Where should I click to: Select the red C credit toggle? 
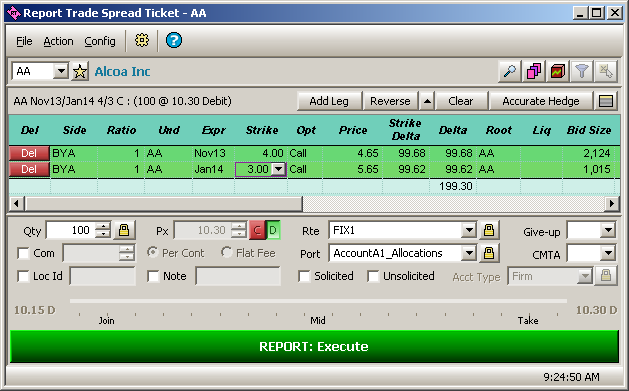coord(257,230)
